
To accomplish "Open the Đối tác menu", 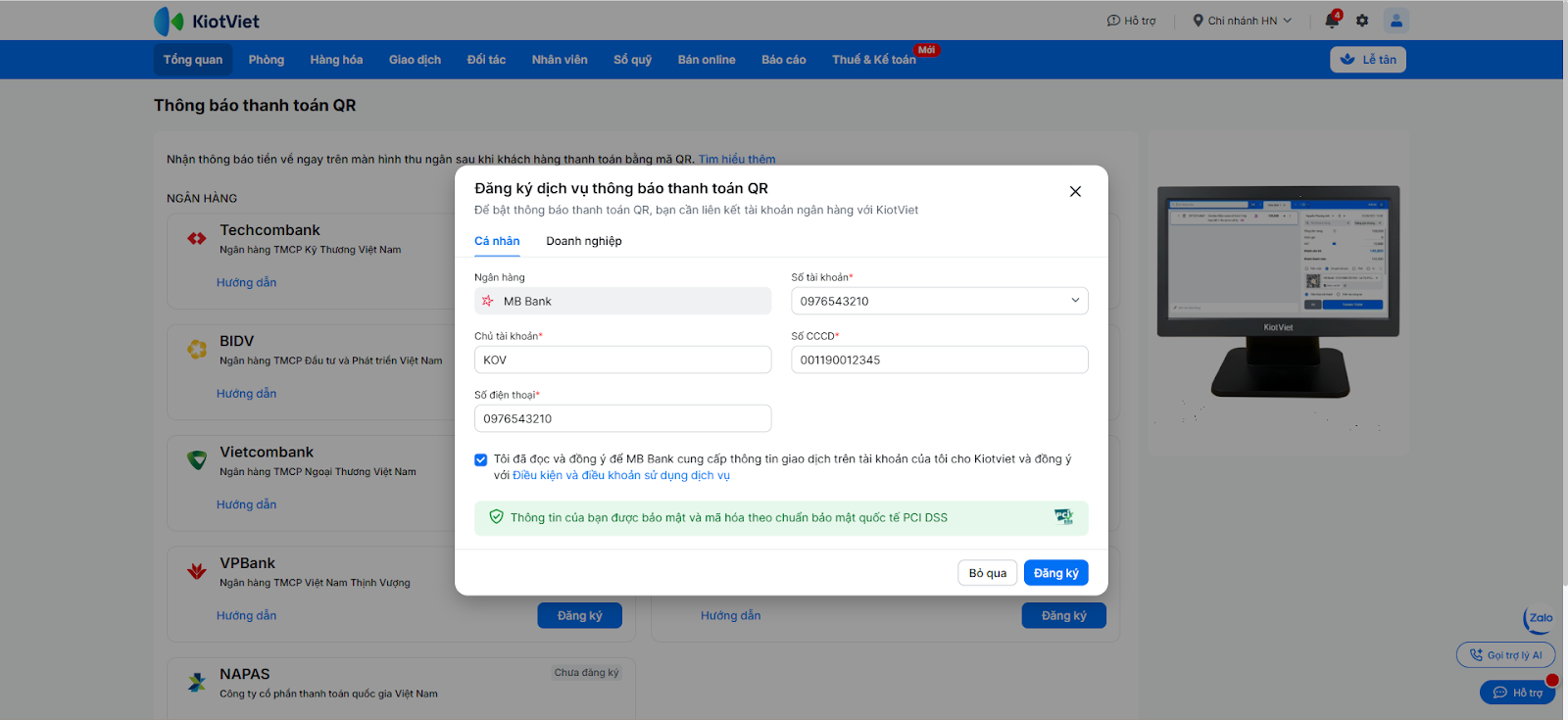I will pyautogui.click(x=486, y=60).
